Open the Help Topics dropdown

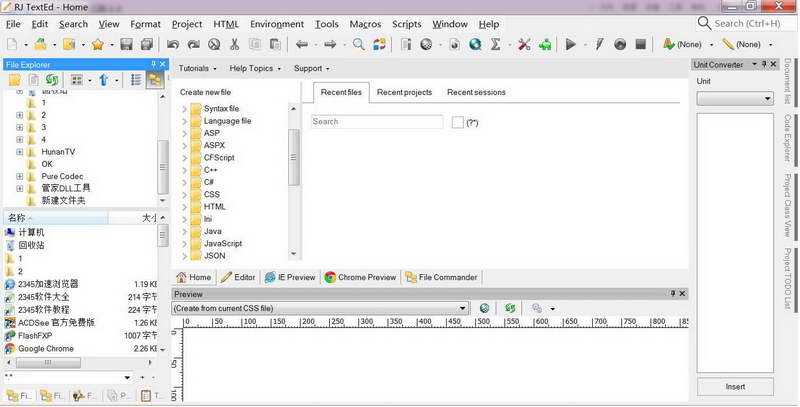255,68
